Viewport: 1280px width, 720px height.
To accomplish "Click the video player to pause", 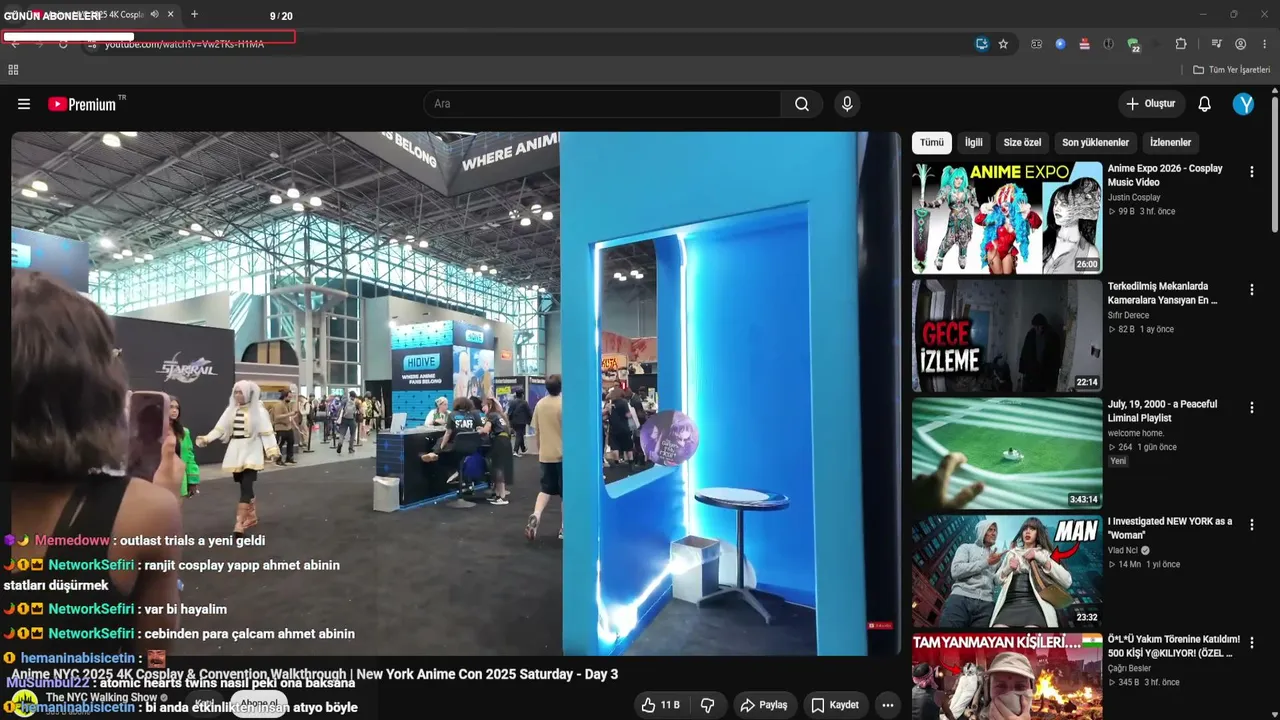I will pos(456,394).
